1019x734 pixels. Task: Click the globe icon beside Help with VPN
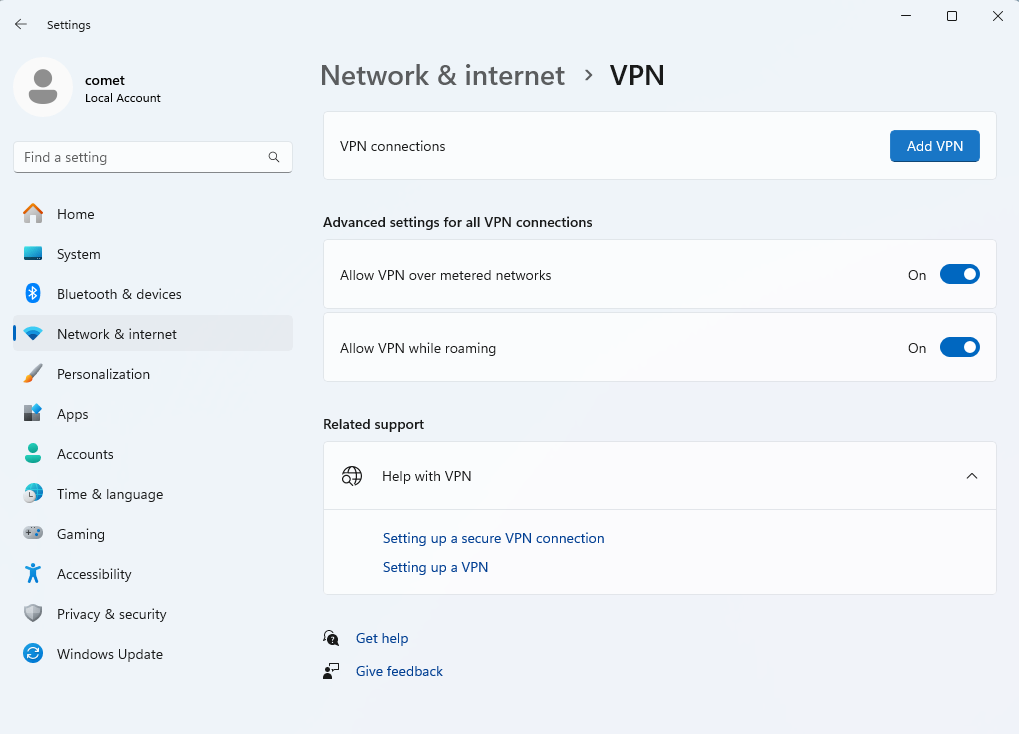[352, 476]
